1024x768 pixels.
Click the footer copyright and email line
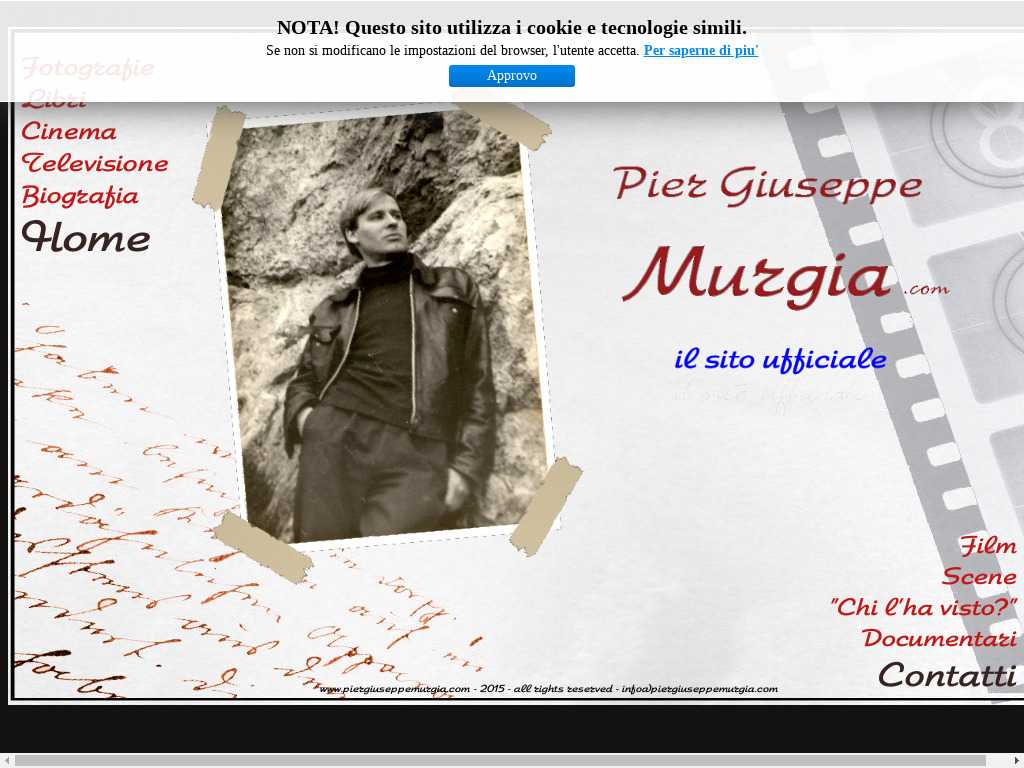(x=548, y=688)
